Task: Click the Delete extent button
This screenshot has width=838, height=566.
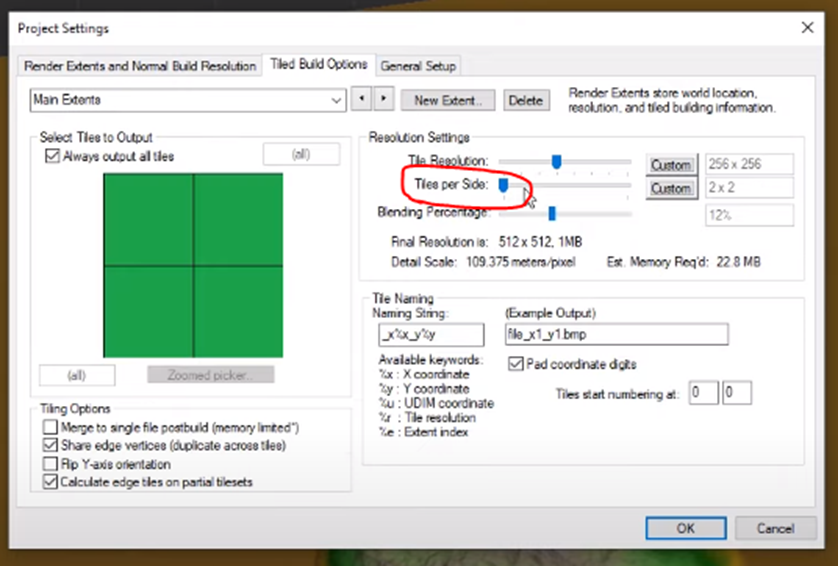Action: tap(526, 100)
